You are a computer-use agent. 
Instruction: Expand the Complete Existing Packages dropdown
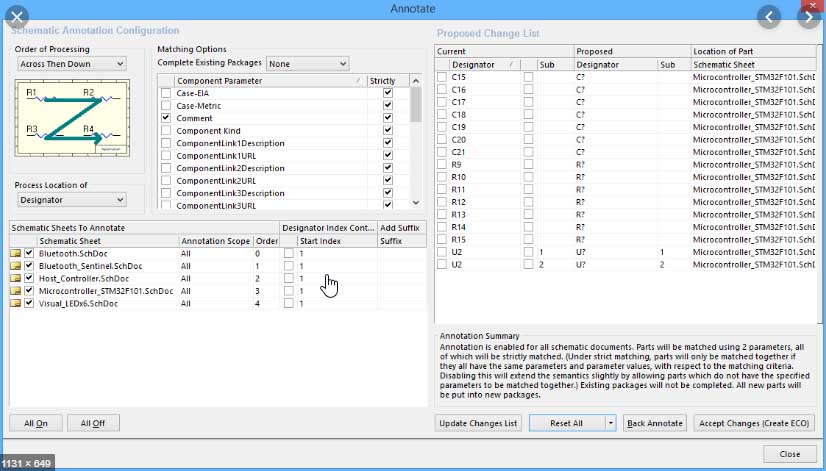click(307, 64)
